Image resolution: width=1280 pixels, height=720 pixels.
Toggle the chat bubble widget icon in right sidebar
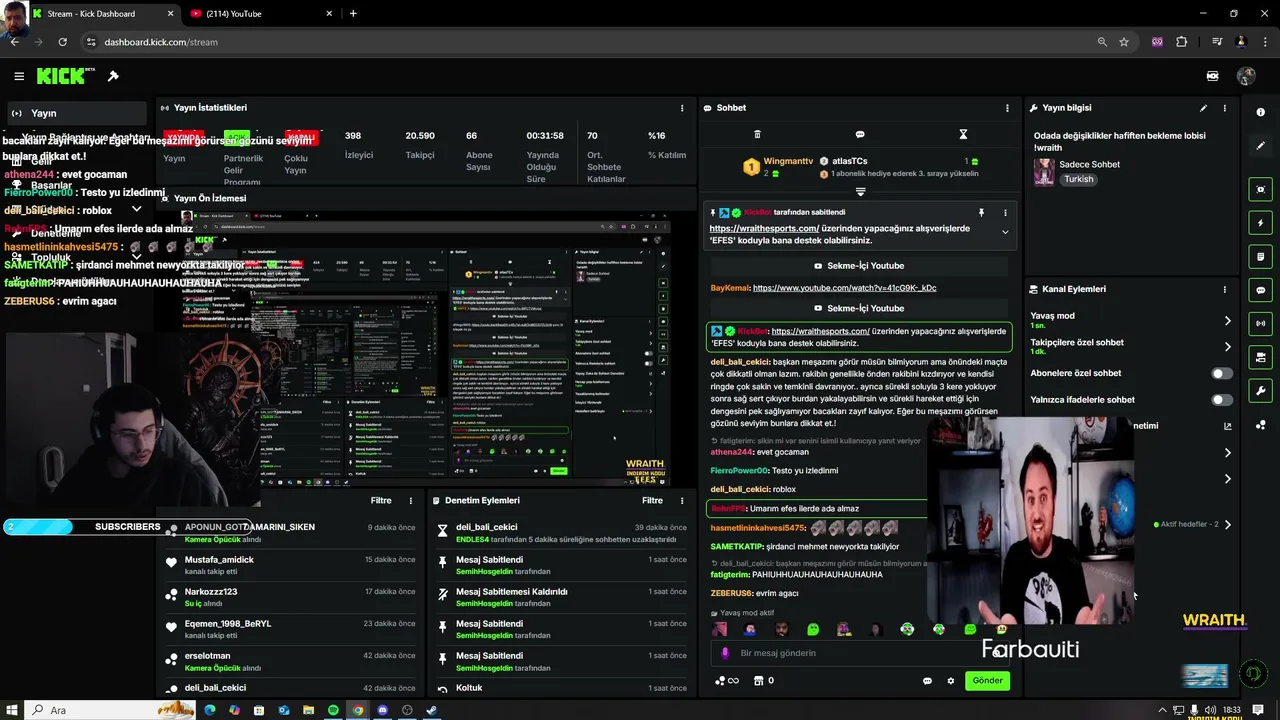pyautogui.click(x=1260, y=290)
